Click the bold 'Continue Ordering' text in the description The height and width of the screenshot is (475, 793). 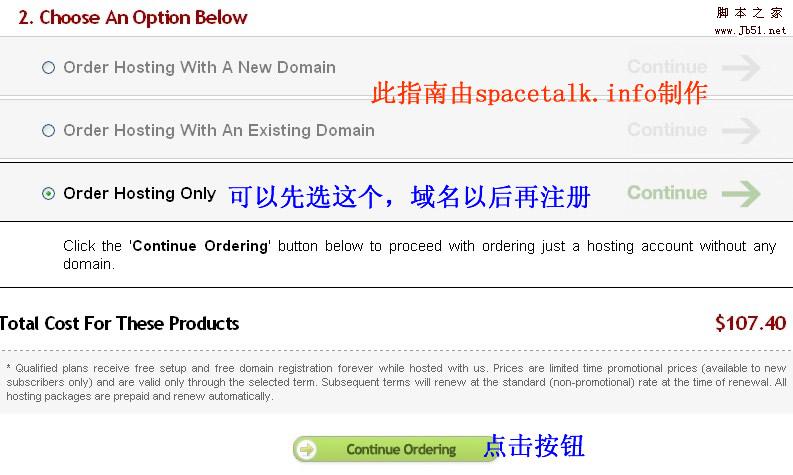(200, 246)
